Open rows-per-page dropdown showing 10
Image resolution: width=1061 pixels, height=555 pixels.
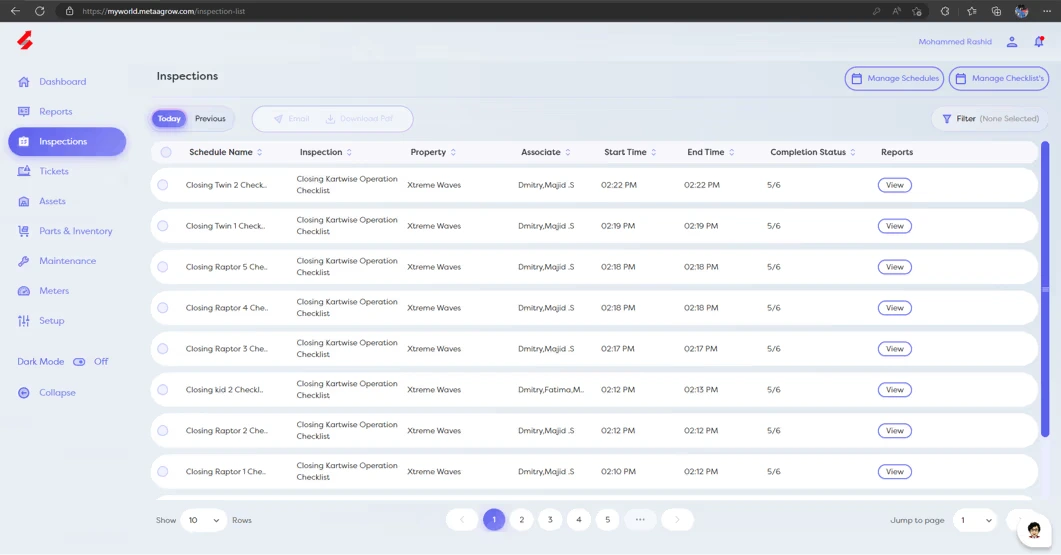[x=204, y=520]
